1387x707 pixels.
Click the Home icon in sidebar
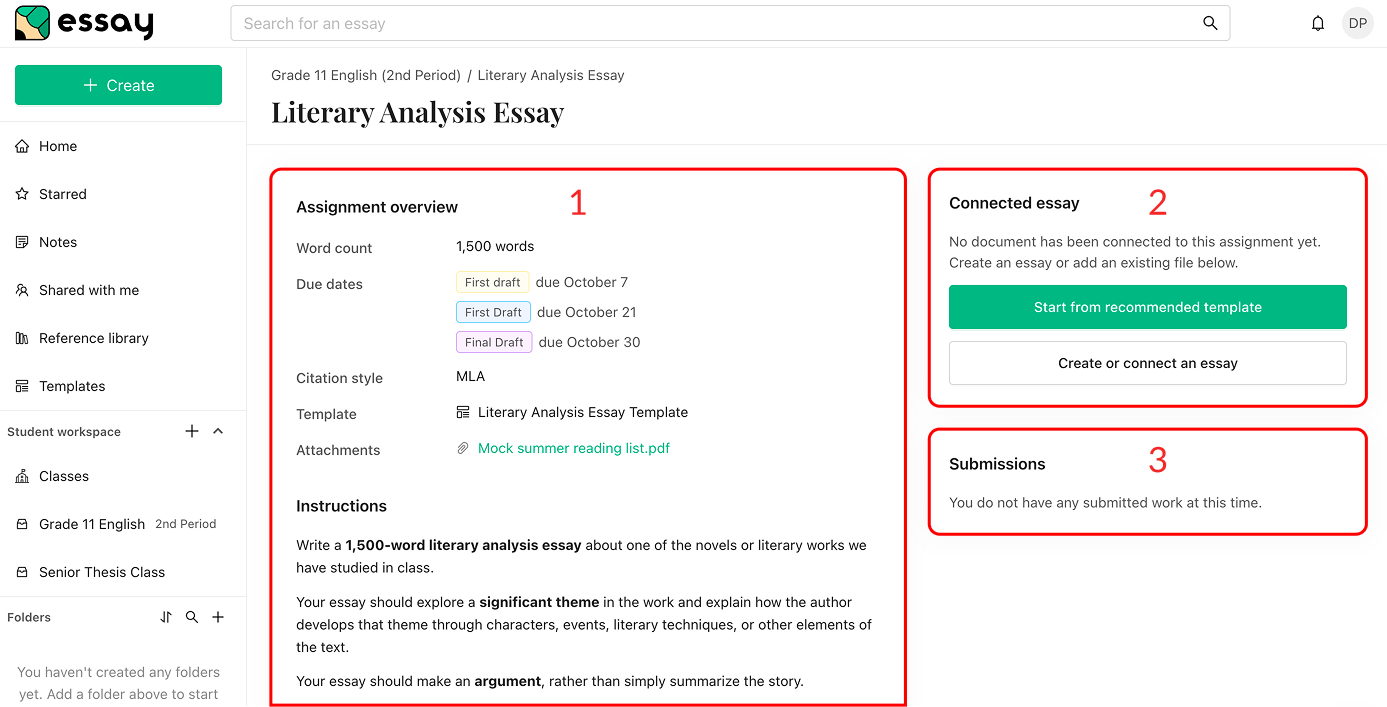22,146
